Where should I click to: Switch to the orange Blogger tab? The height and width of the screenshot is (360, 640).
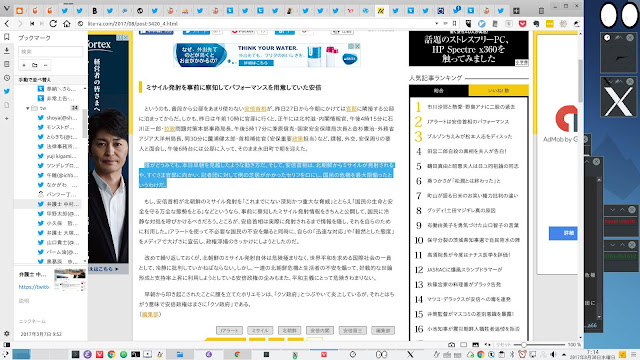pos(19,11)
